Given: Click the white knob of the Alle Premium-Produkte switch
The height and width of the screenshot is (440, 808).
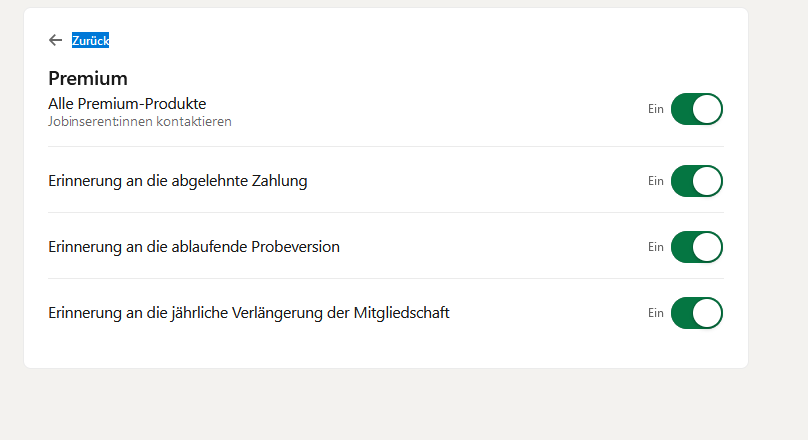Looking at the screenshot, I should 707,109.
